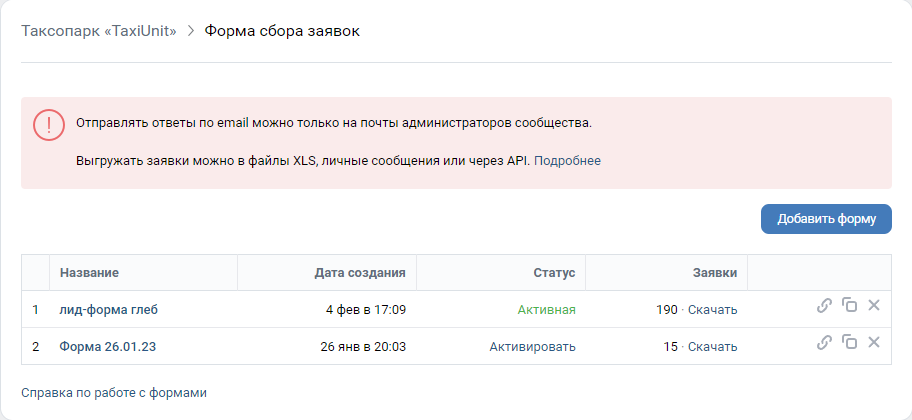Open the лид-форма глеб form

pyautogui.click(x=108, y=310)
